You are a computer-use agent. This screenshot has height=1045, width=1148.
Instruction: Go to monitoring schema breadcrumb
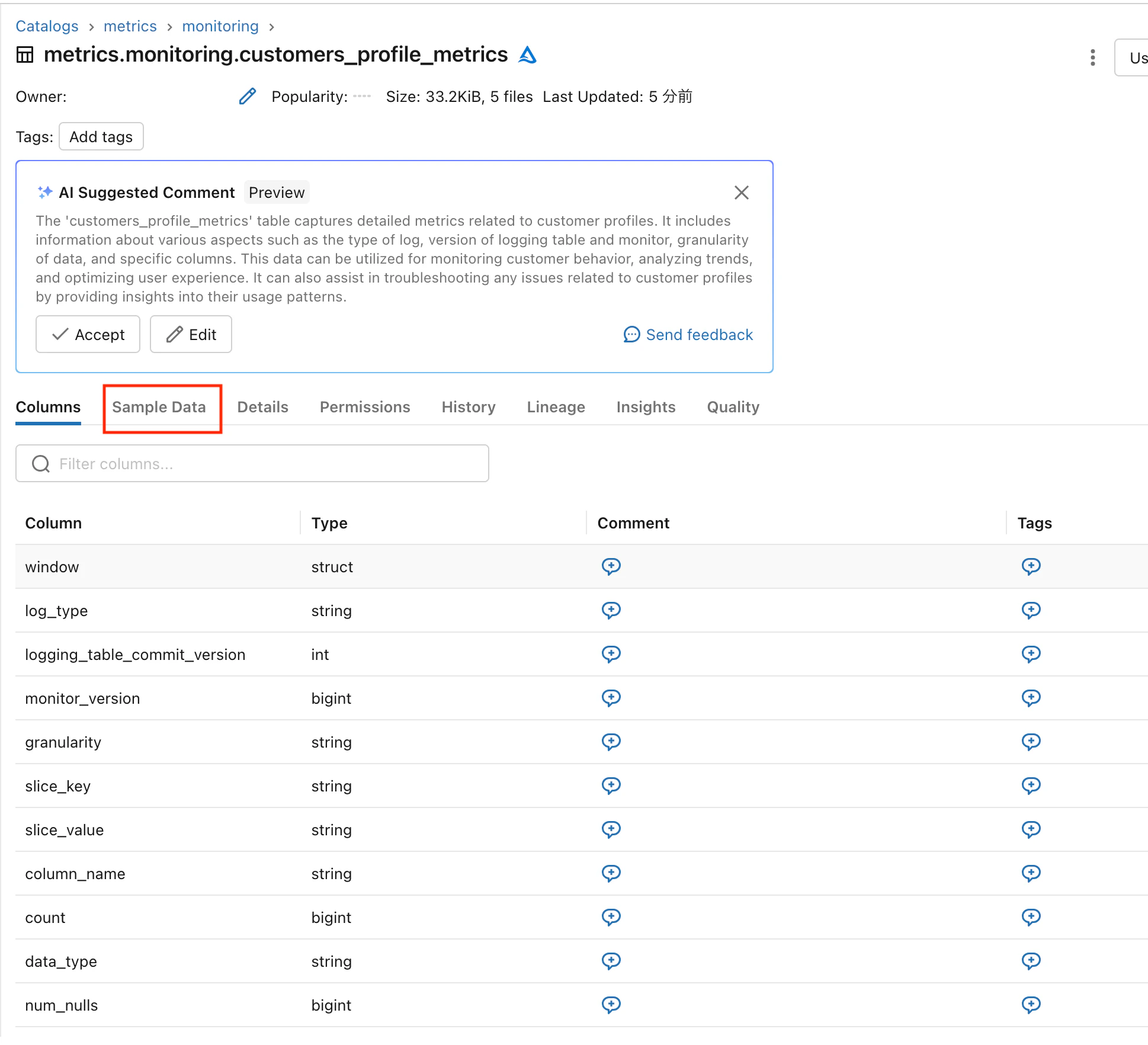[220, 26]
